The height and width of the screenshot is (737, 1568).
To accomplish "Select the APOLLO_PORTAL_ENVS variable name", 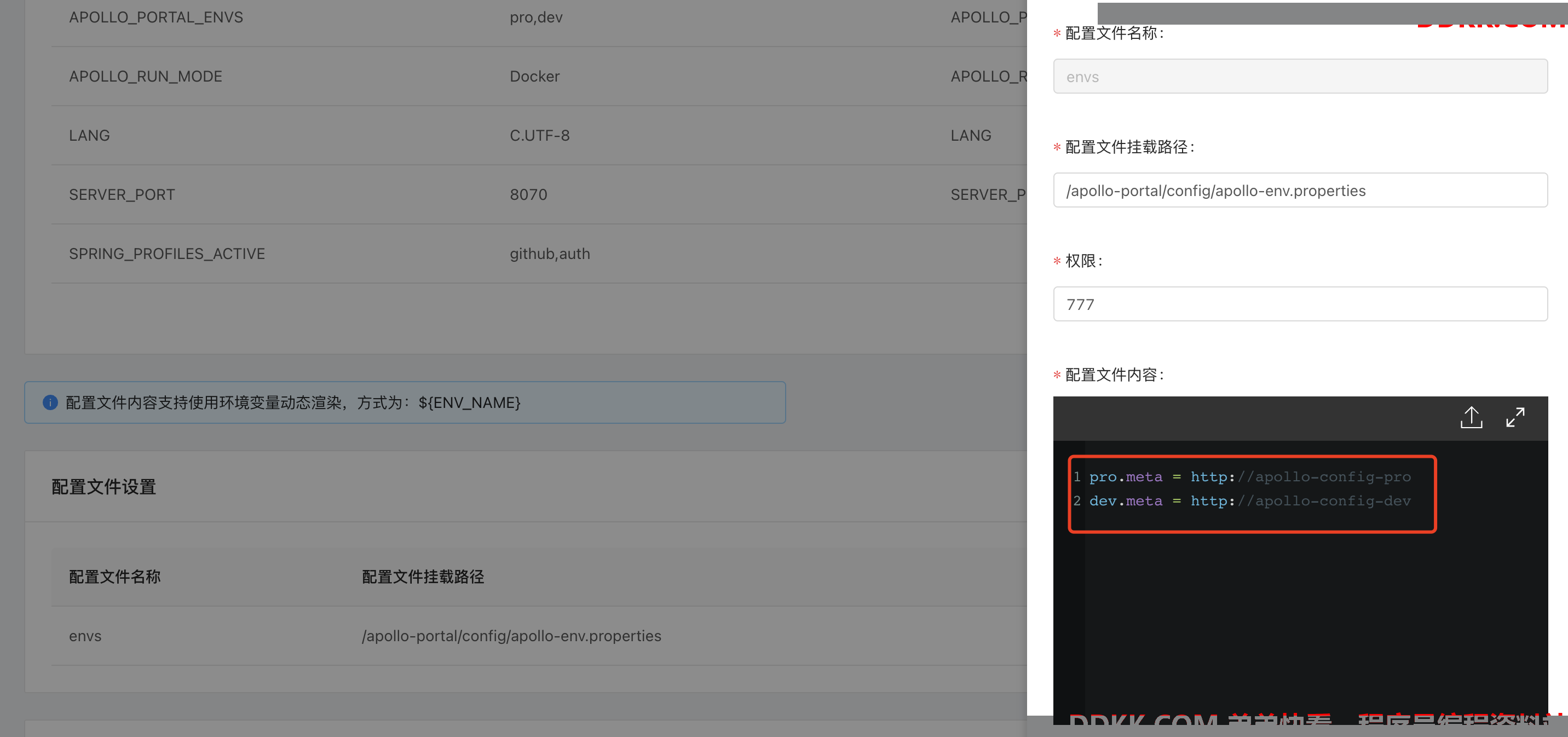I will pos(156,17).
